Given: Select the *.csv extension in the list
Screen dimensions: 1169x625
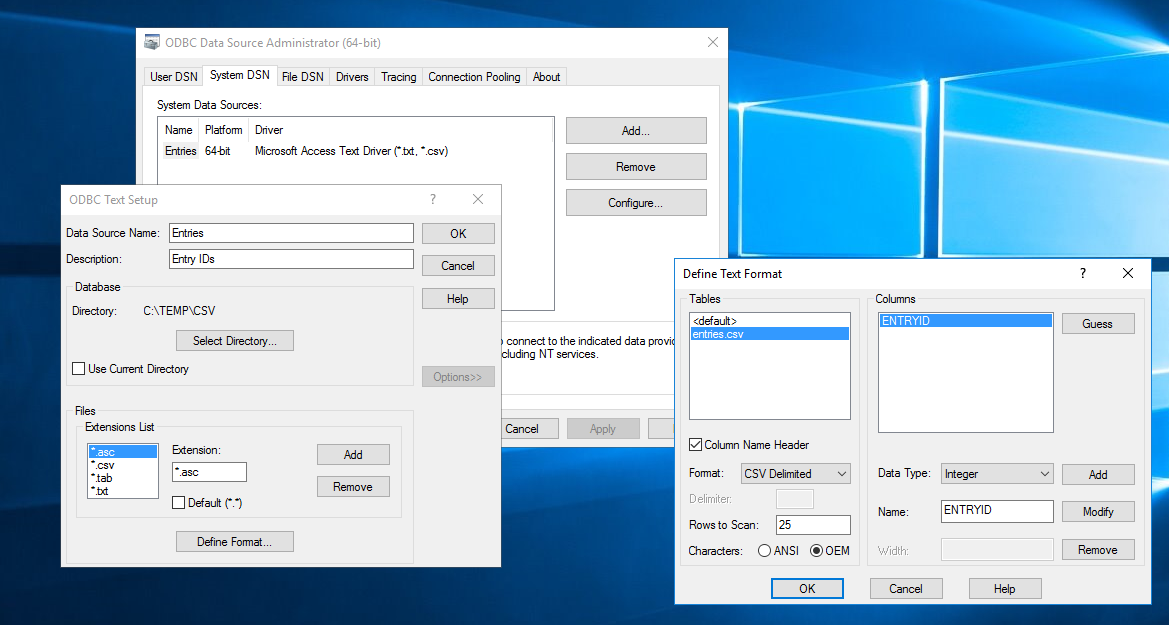Looking at the screenshot, I should point(123,465).
